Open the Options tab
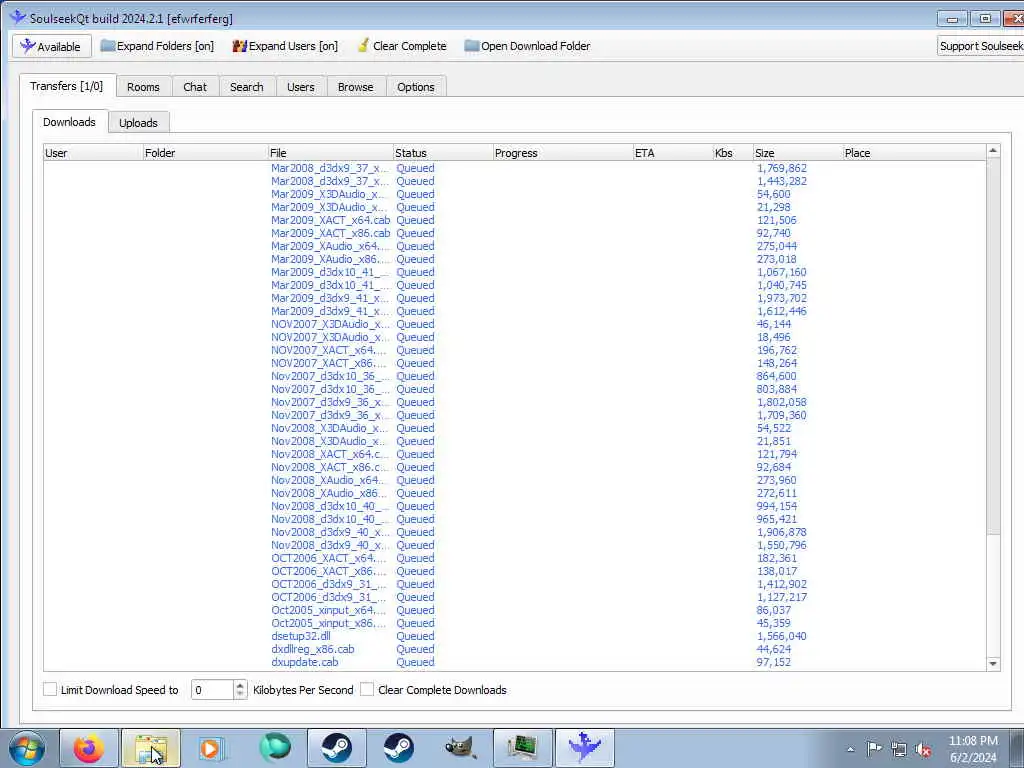Image resolution: width=1024 pixels, height=768 pixels. (415, 87)
